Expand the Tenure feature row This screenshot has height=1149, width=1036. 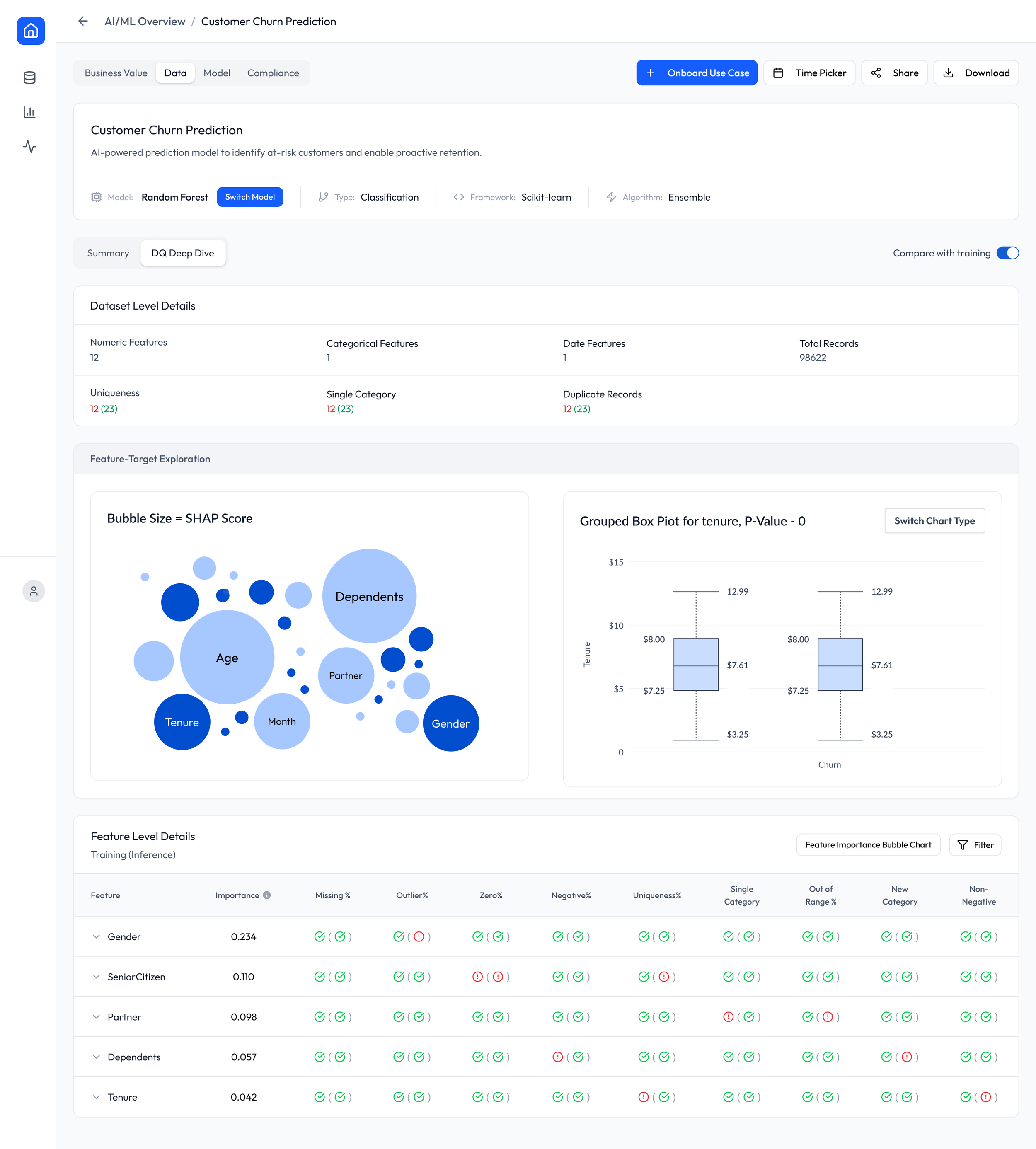[96, 1097]
